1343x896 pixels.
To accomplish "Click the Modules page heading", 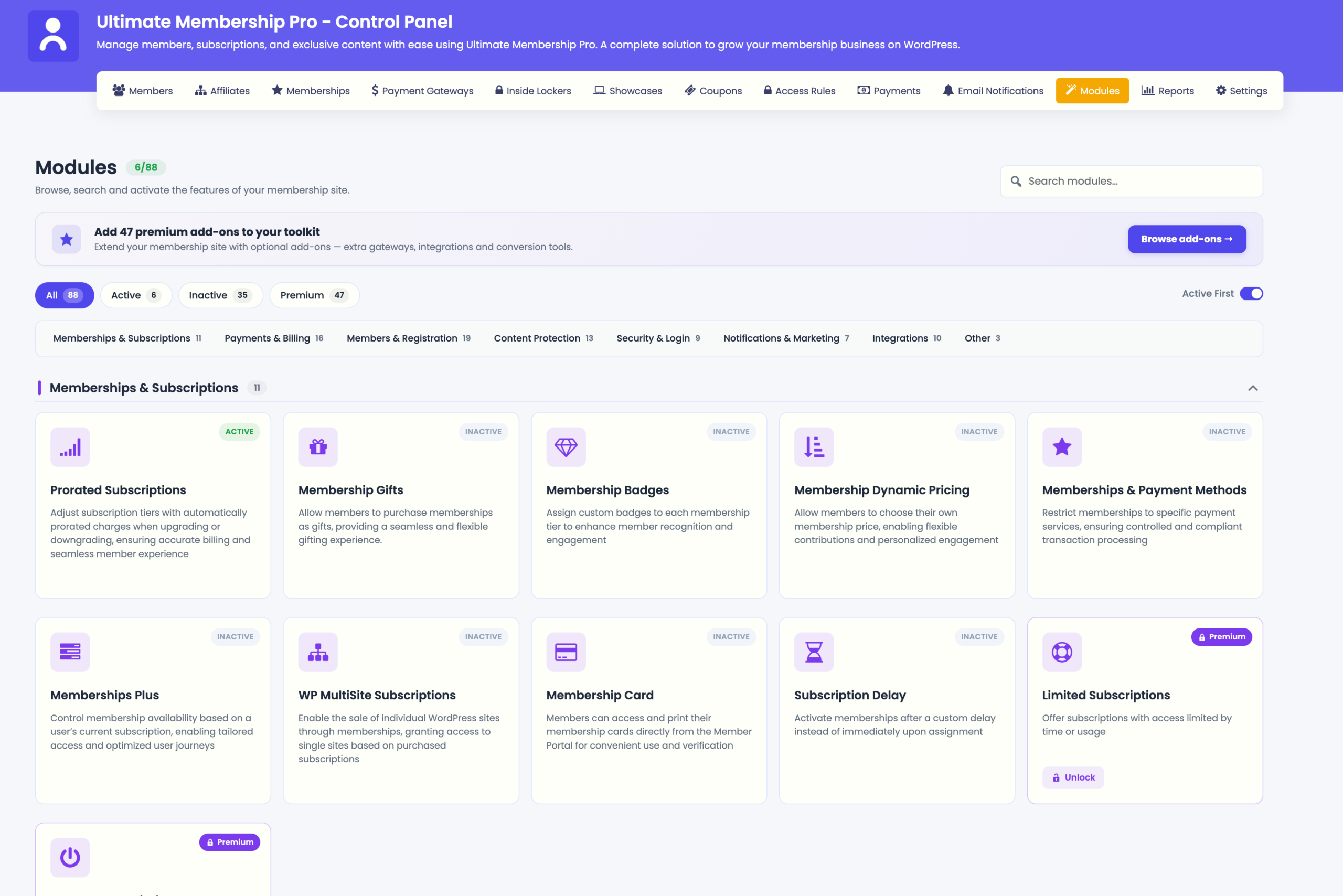I will 76,167.
